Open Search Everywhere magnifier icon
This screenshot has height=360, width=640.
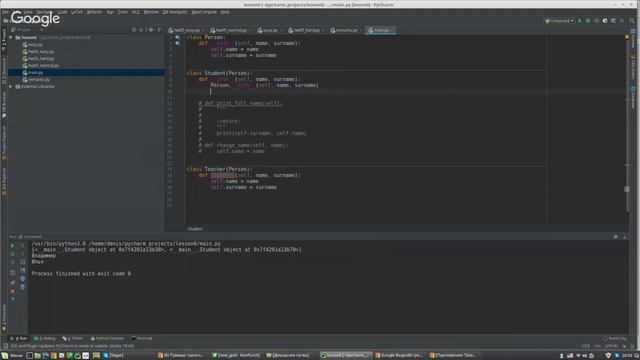(x=631, y=20)
